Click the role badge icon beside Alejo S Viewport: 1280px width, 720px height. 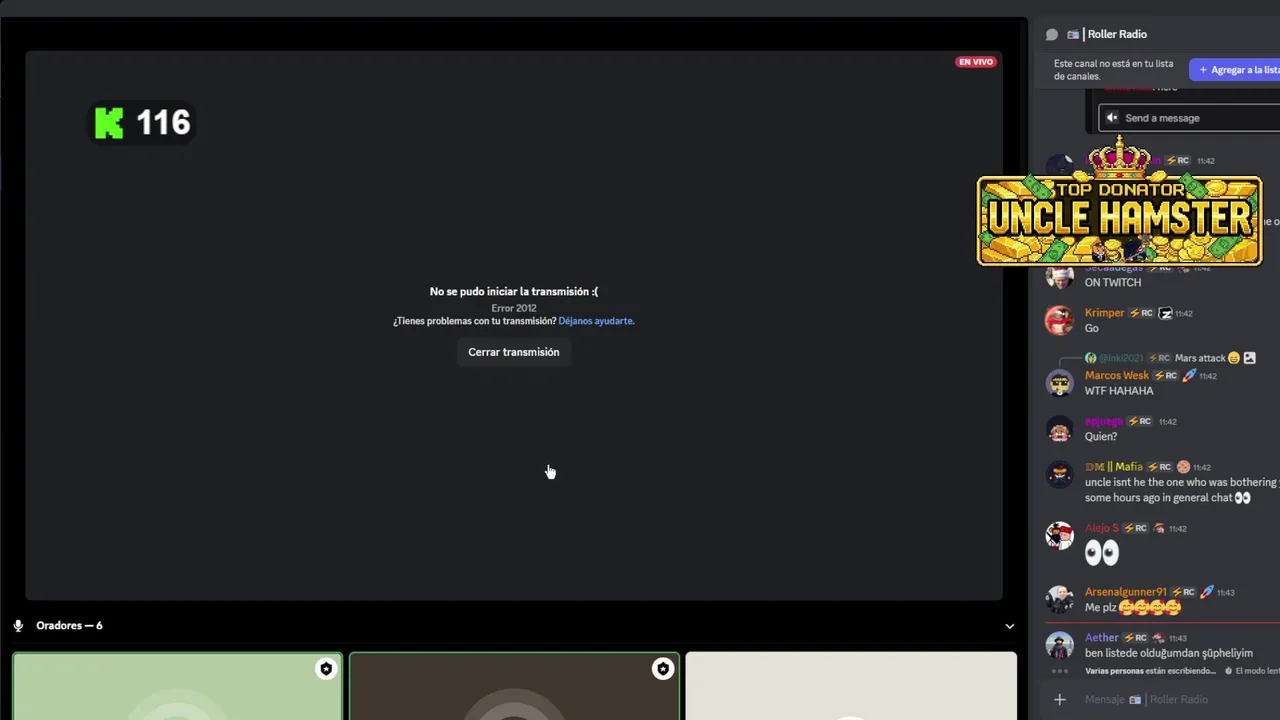pyautogui.click(x=1159, y=528)
